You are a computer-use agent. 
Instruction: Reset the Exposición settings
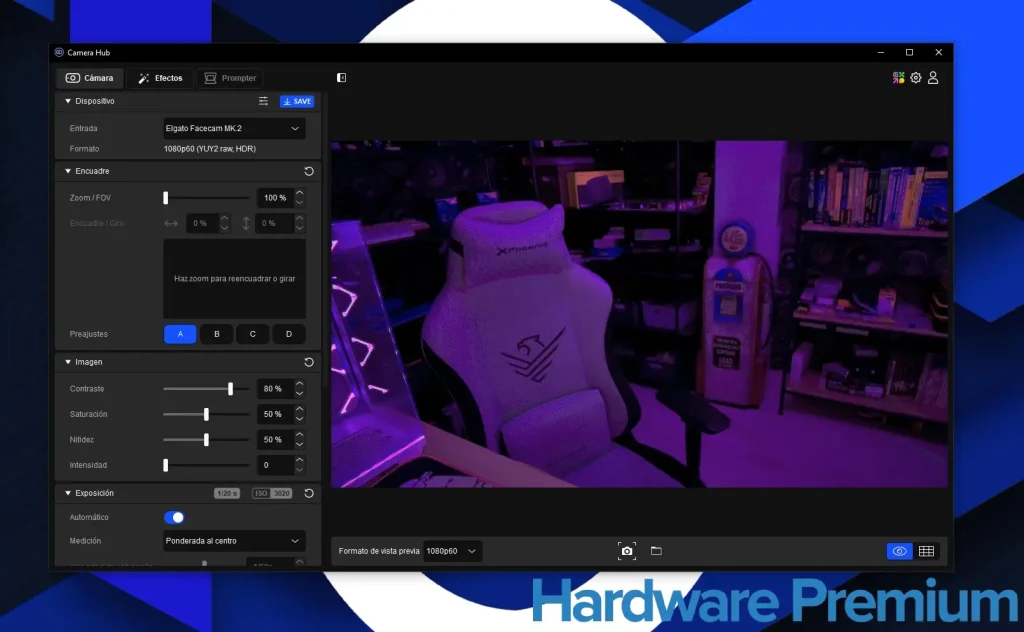pos(309,494)
